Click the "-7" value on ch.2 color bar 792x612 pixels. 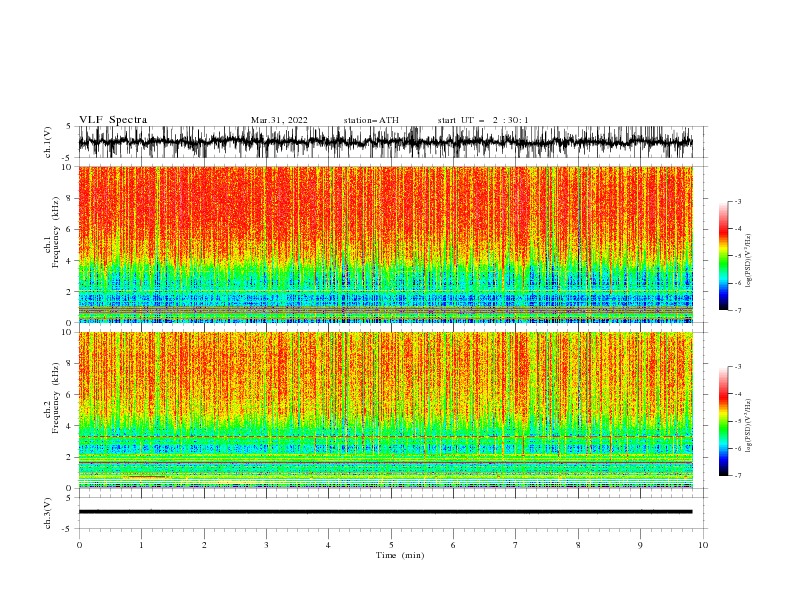pyautogui.click(x=738, y=475)
